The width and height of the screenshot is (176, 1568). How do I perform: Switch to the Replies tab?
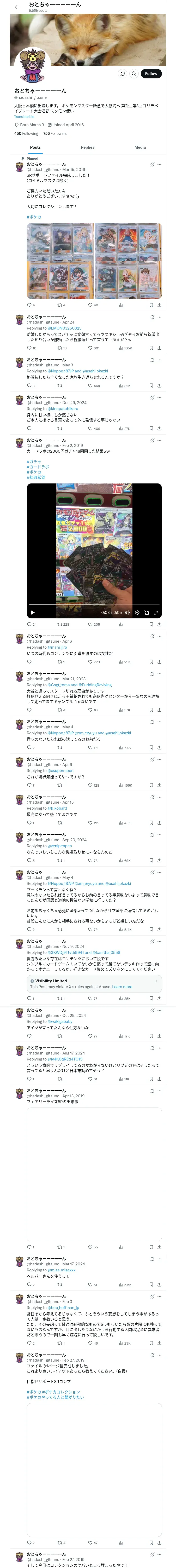point(87,147)
